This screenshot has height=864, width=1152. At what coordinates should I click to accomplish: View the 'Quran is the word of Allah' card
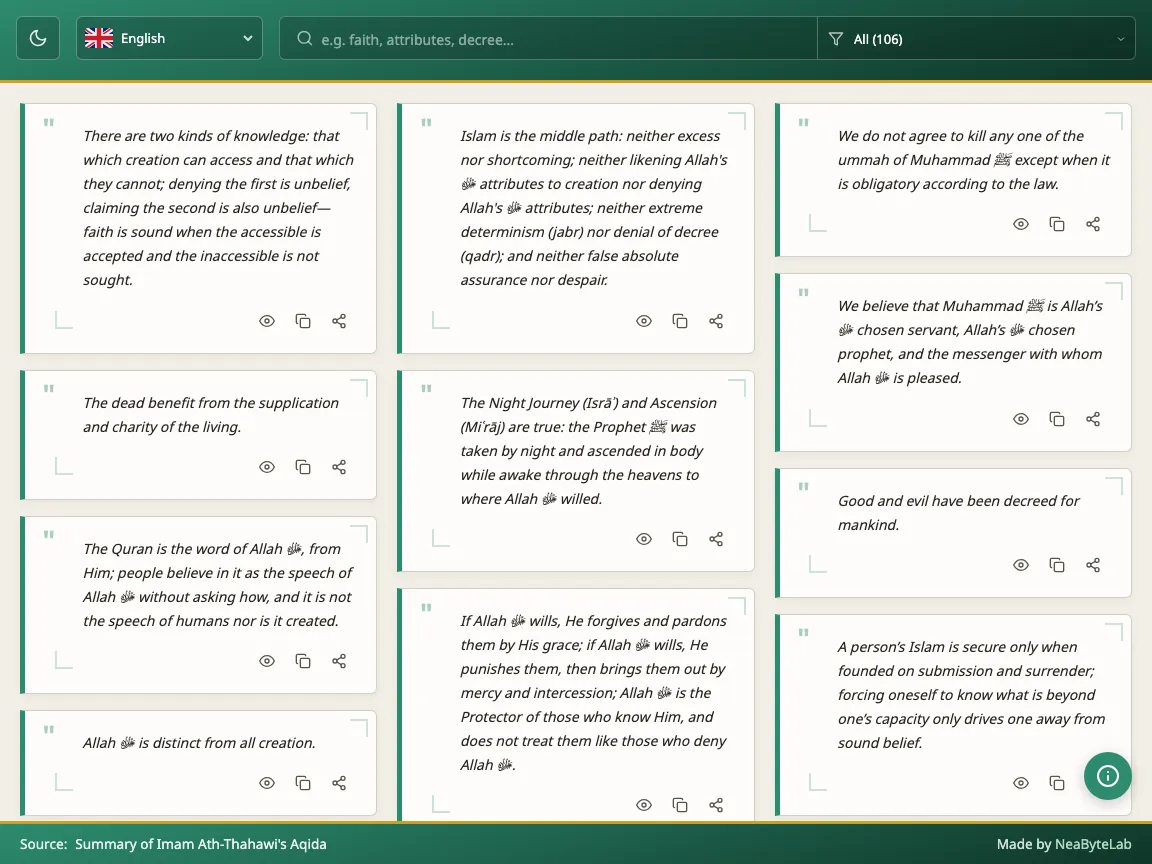pyautogui.click(x=267, y=661)
